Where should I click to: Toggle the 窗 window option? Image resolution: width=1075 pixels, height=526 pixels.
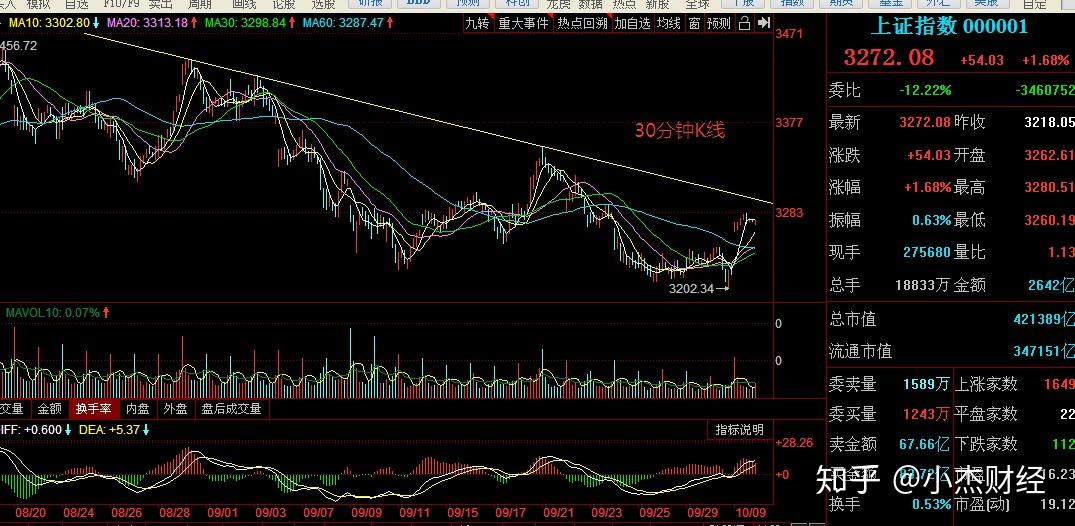[x=694, y=23]
